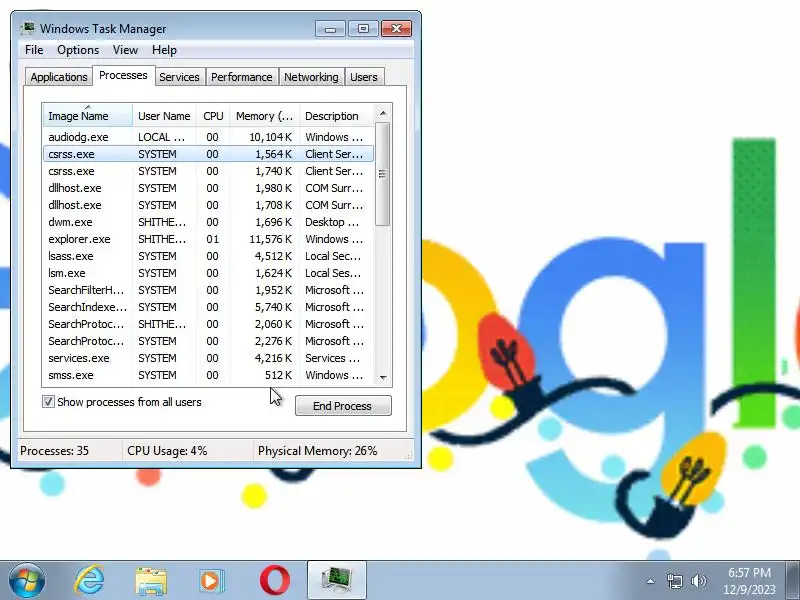Select the smss.exe process
Image resolution: width=800 pixels, height=600 pixels.
tap(208, 375)
